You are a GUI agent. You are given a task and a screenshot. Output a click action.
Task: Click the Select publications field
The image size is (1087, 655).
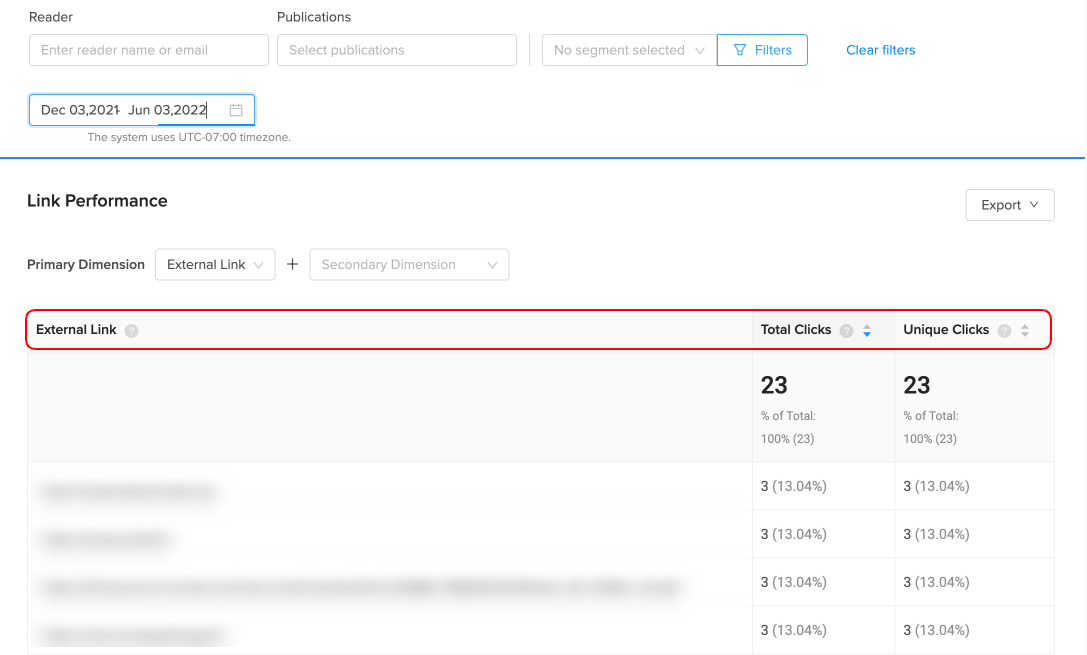396,50
